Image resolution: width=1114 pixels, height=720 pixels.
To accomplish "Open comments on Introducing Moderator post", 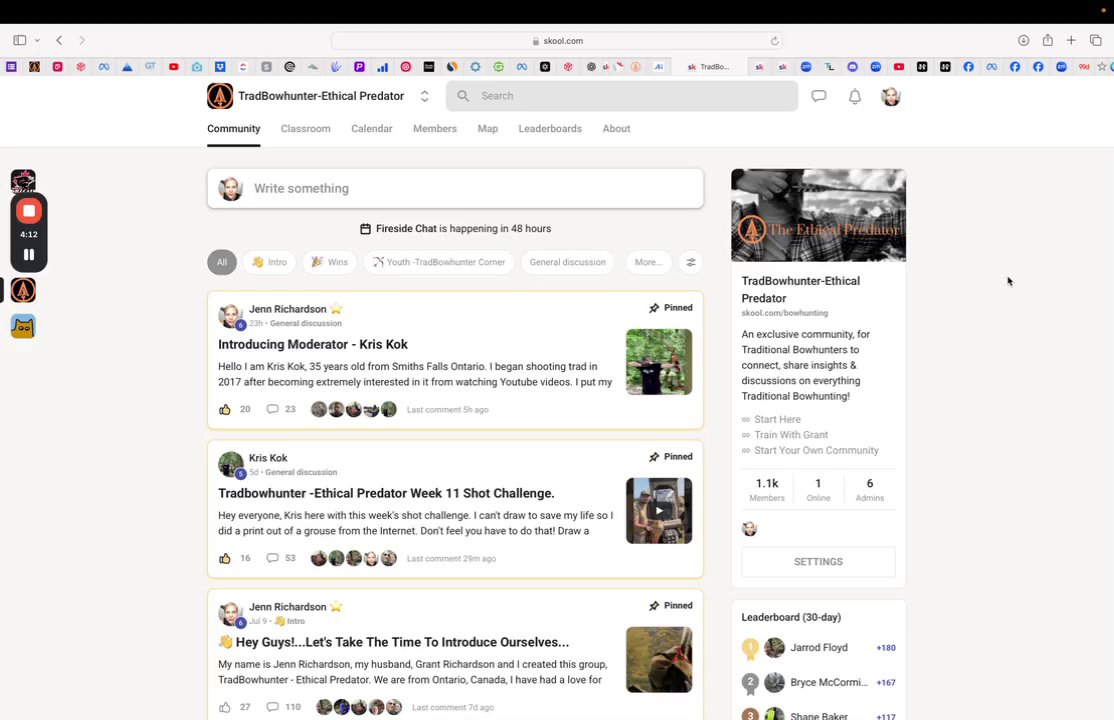I will coord(281,409).
